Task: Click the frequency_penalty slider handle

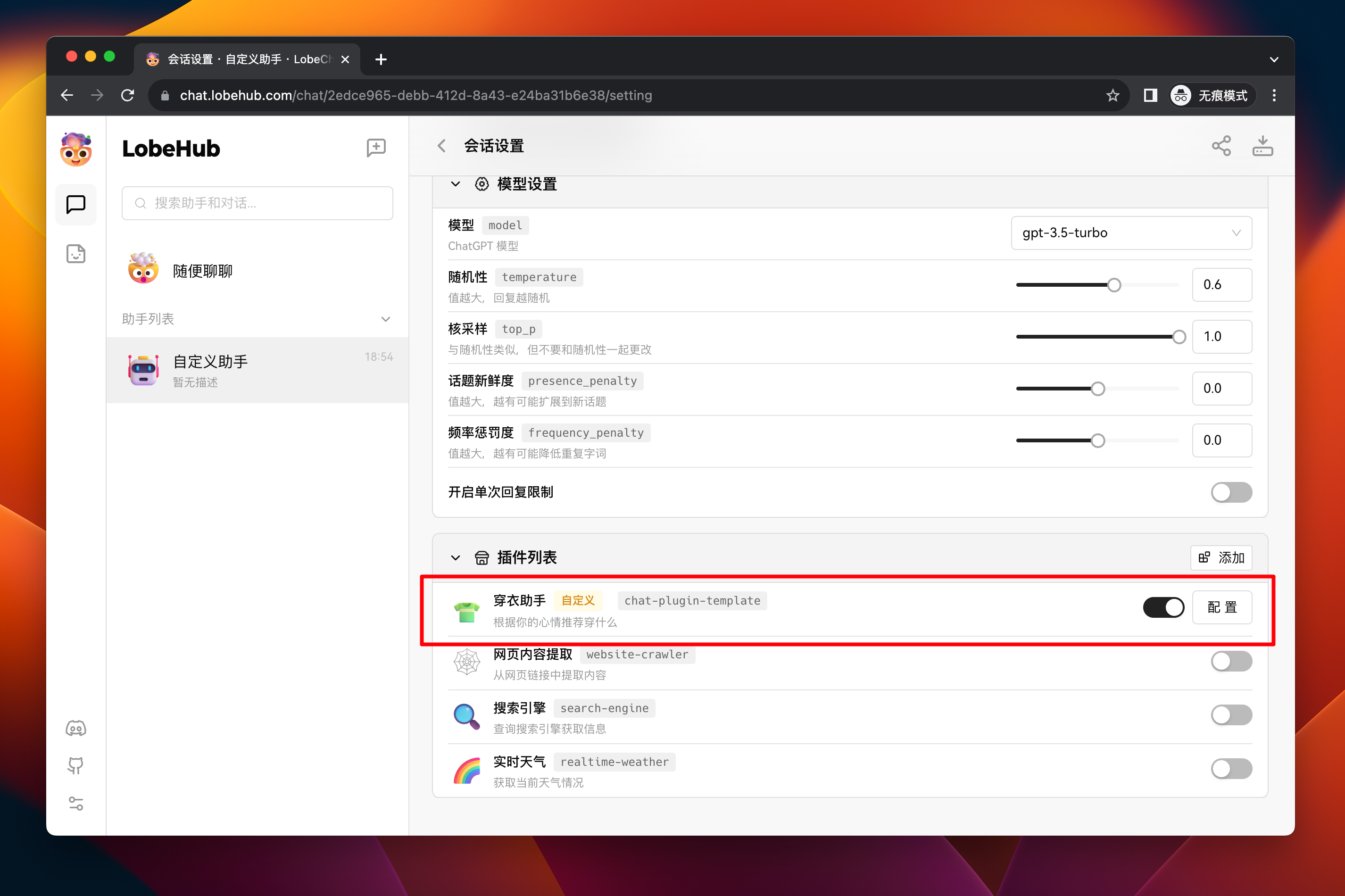Action: 1097,440
